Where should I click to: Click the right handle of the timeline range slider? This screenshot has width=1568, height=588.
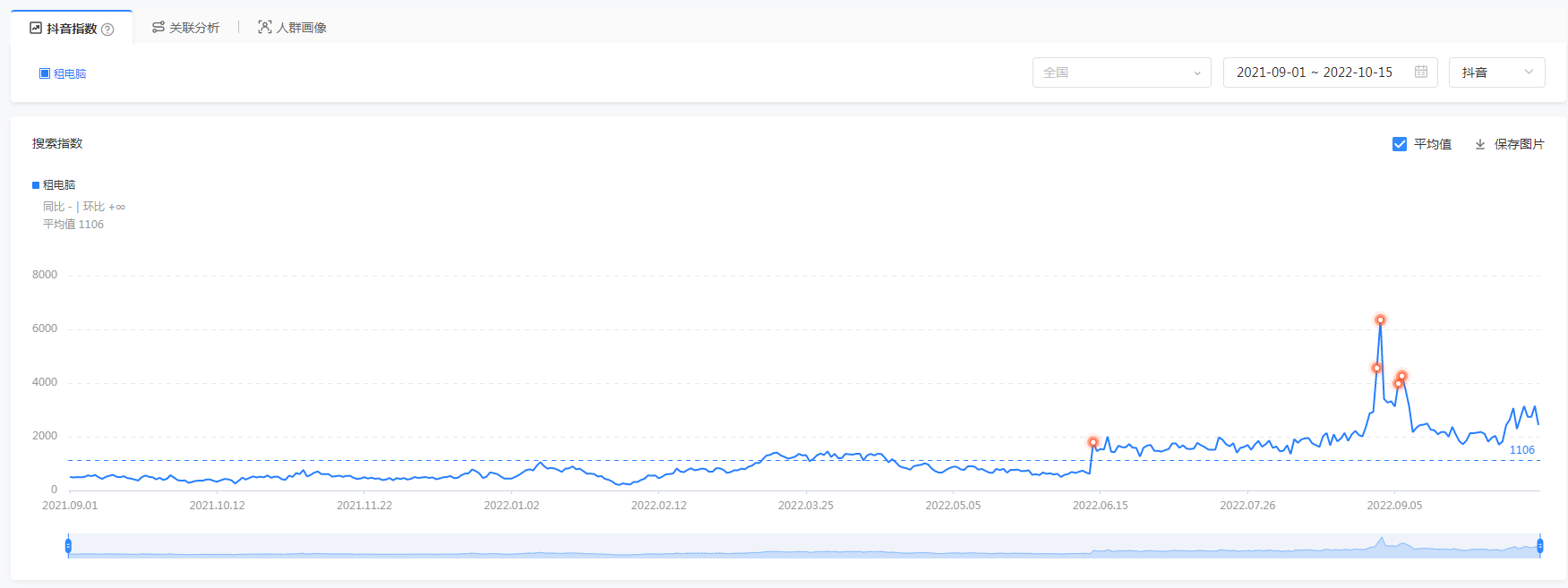1540,546
